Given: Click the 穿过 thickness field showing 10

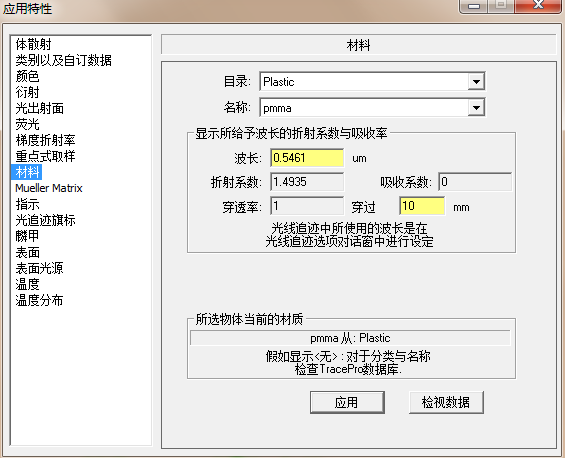Looking at the screenshot, I should [x=422, y=206].
